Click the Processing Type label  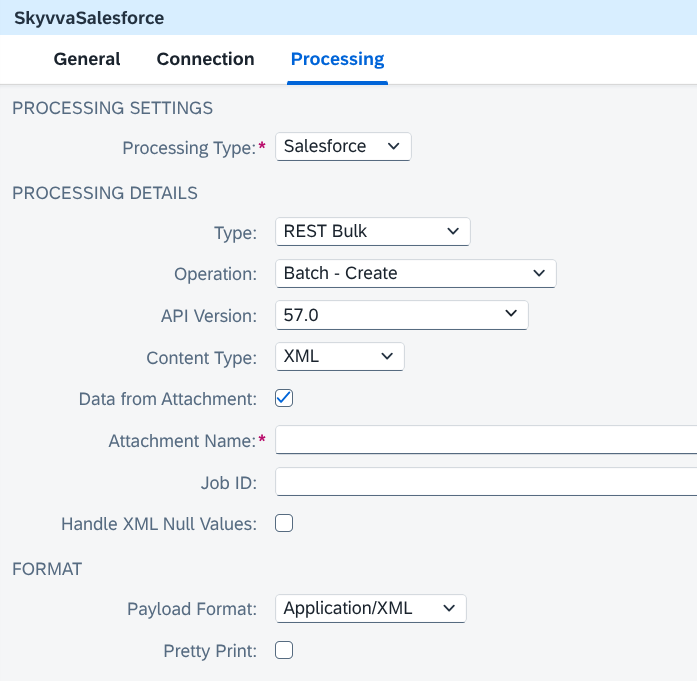coord(189,148)
